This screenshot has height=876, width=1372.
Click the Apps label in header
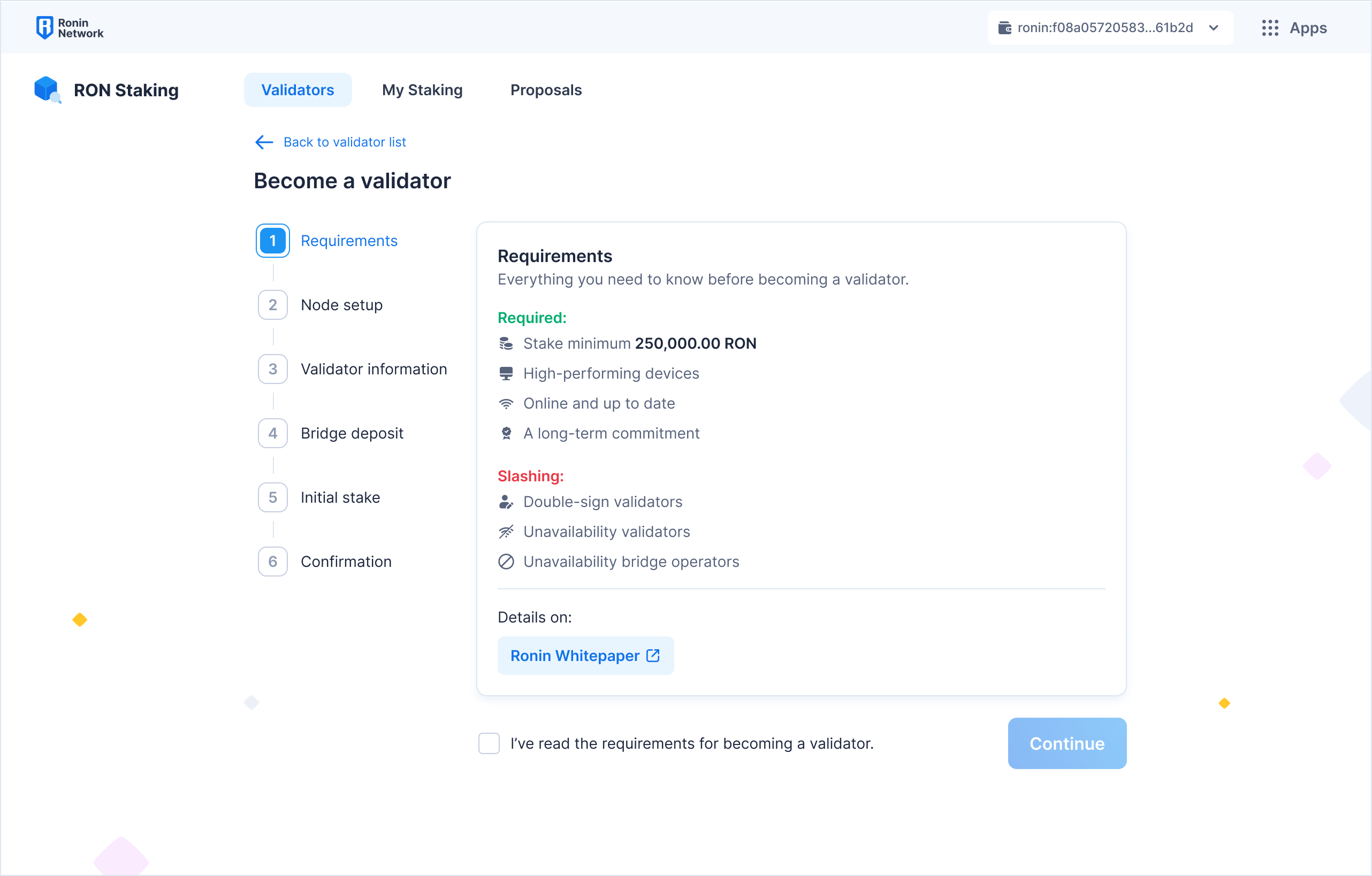pyautogui.click(x=1308, y=27)
